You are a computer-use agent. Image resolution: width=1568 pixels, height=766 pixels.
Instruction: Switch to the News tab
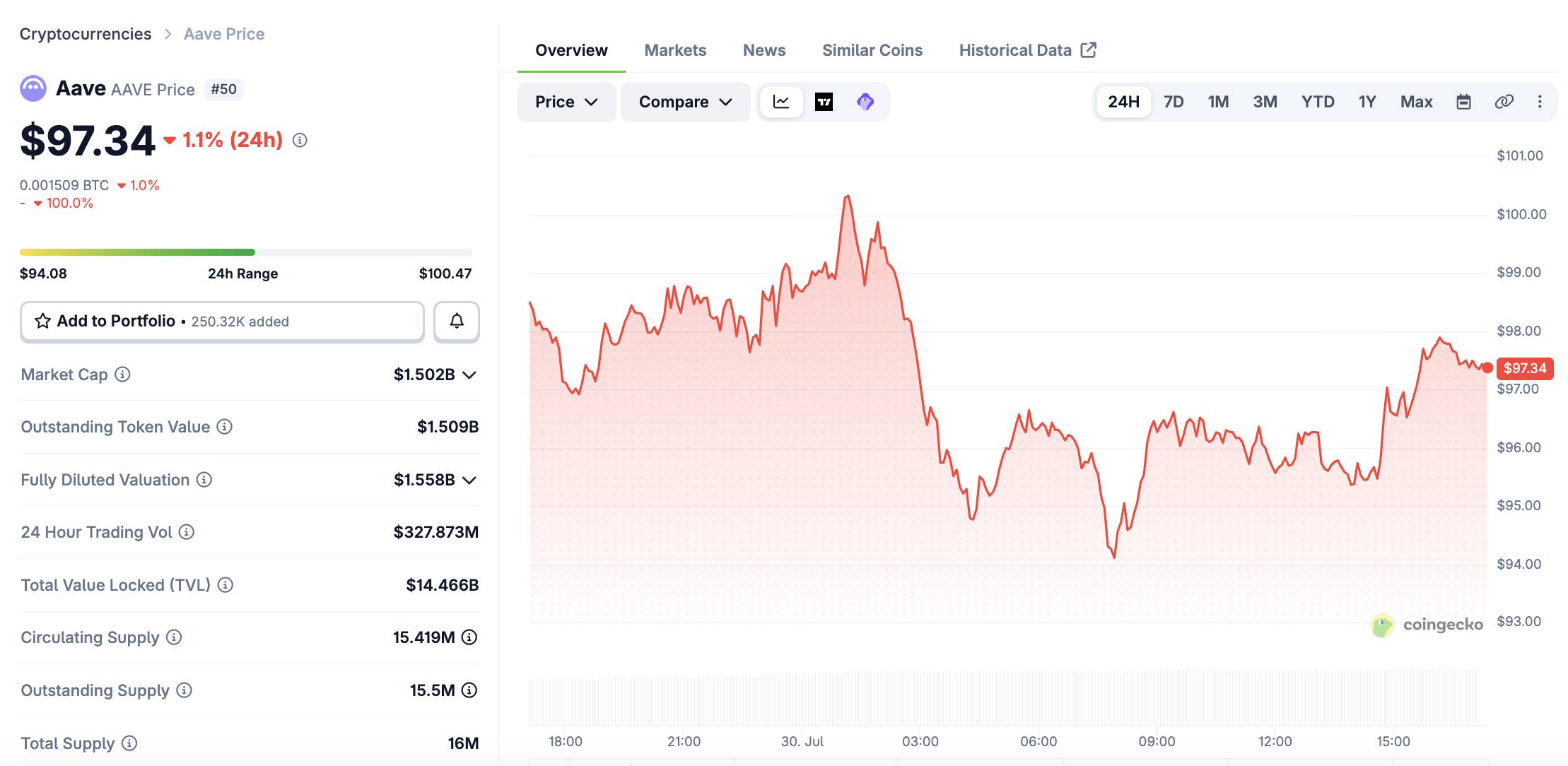pos(764,50)
